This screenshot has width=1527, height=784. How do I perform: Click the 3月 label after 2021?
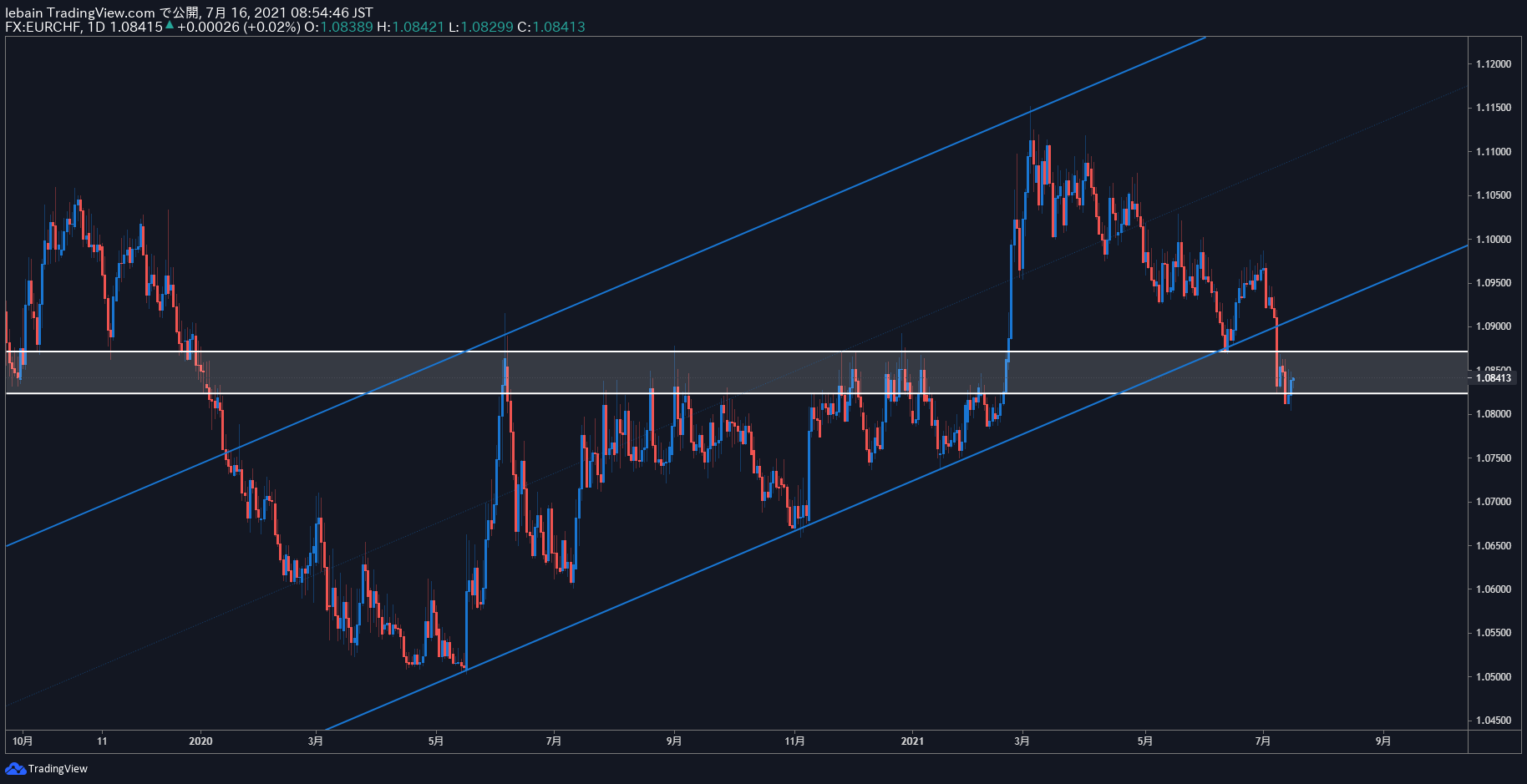coord(1022,741)
